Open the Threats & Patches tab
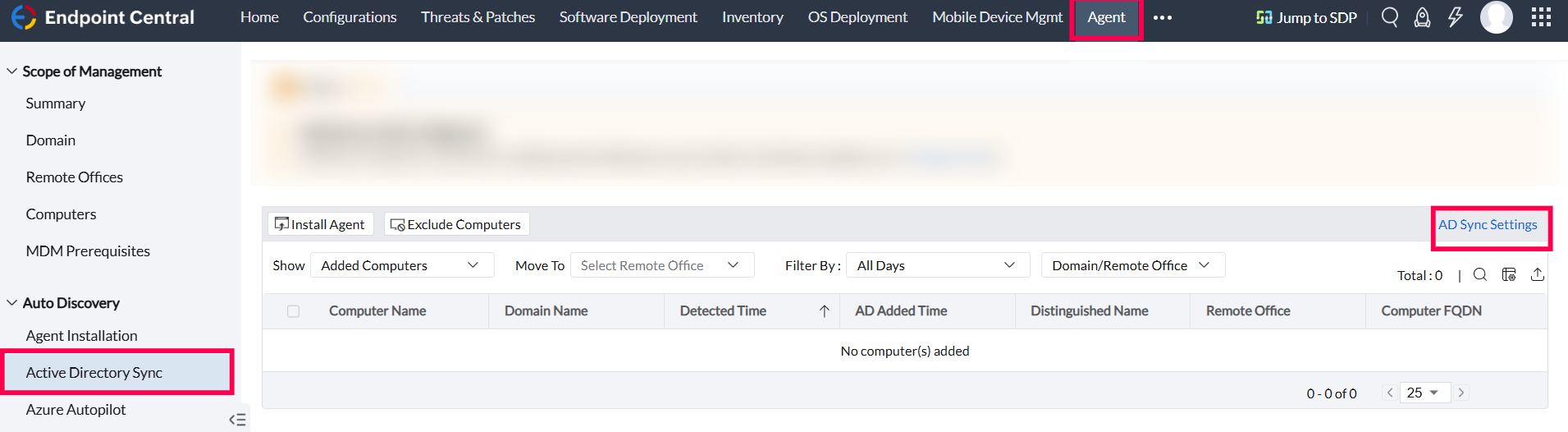1568x432 pixels. click(478, 17)
